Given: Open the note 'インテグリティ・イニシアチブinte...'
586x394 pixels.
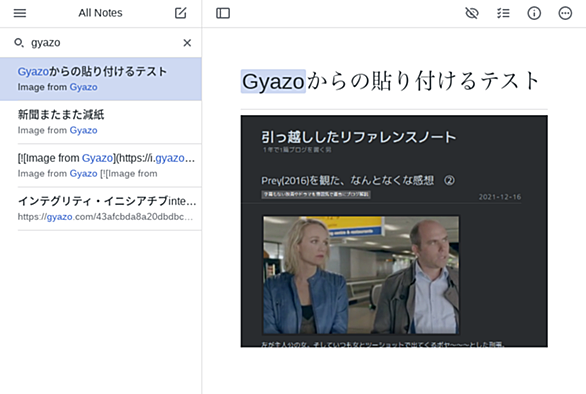Looking at the screenshot, I should [101, 209].
